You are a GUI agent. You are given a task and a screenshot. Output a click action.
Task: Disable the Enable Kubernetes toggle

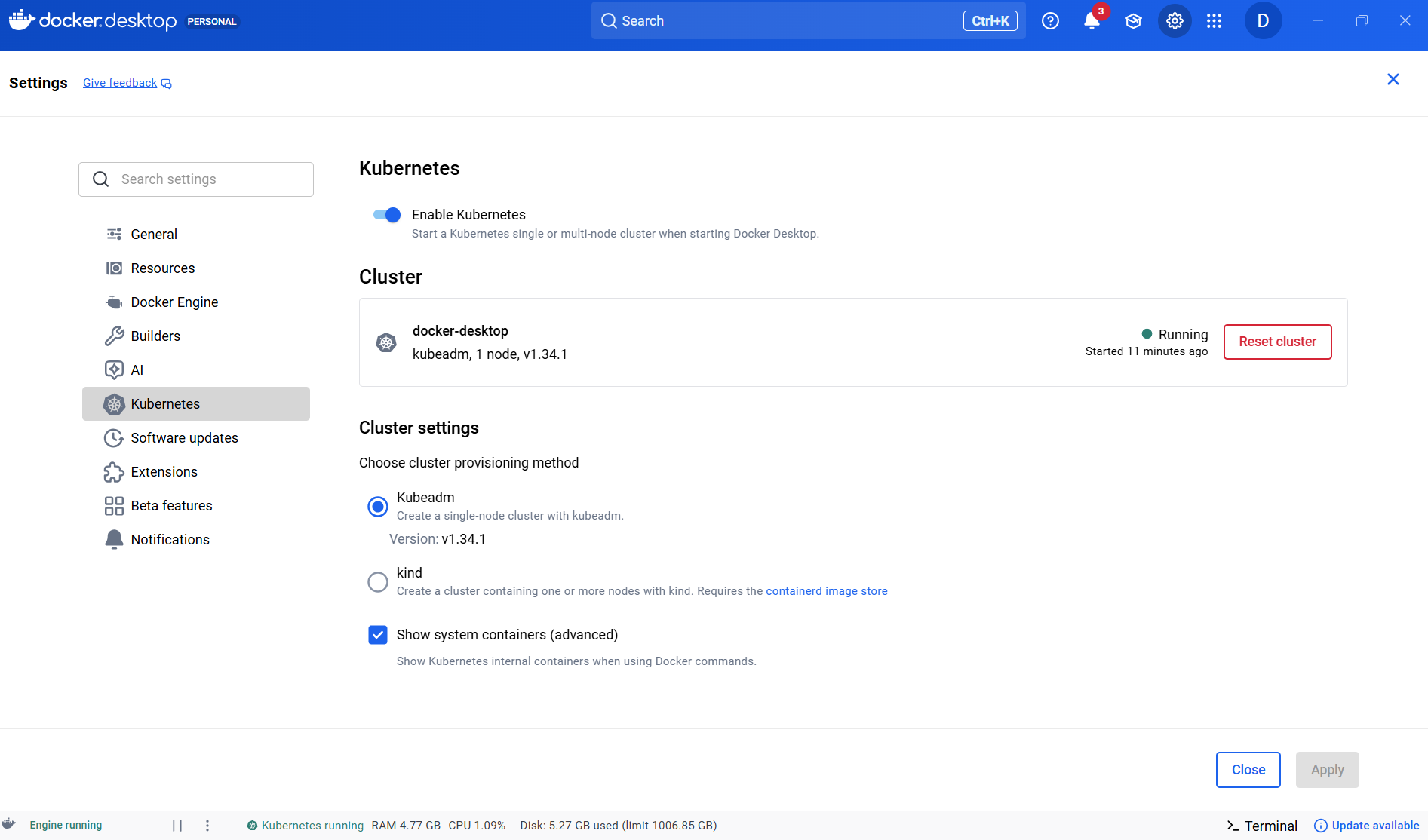387,215
